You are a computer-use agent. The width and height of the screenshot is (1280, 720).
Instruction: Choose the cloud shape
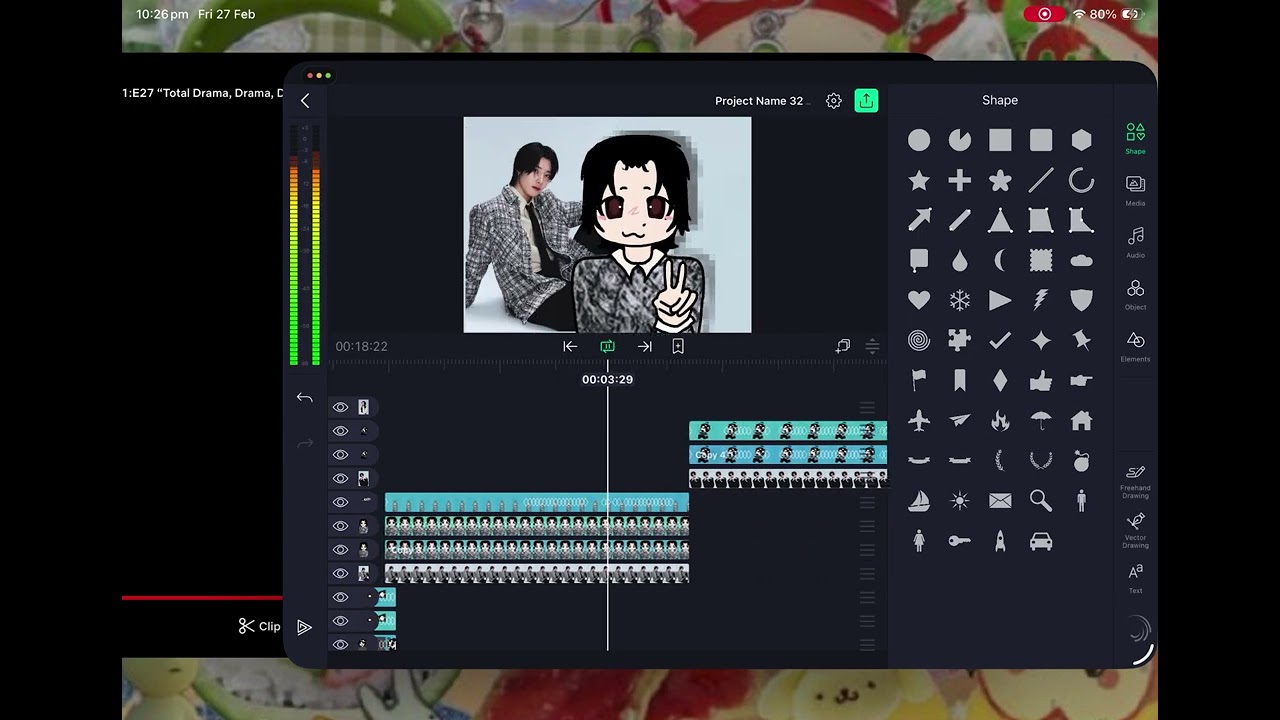pyautogui.click(x=1081, y=260)
